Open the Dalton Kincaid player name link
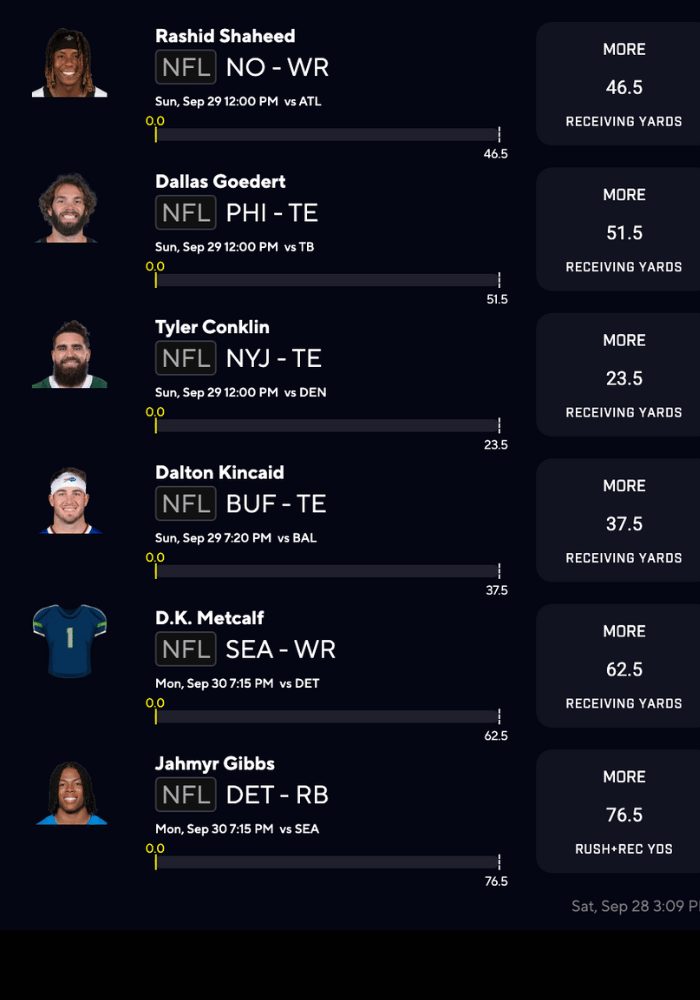Image resolution: width=700 pixels, height=1000 pixels. click(x=220, y=472)
